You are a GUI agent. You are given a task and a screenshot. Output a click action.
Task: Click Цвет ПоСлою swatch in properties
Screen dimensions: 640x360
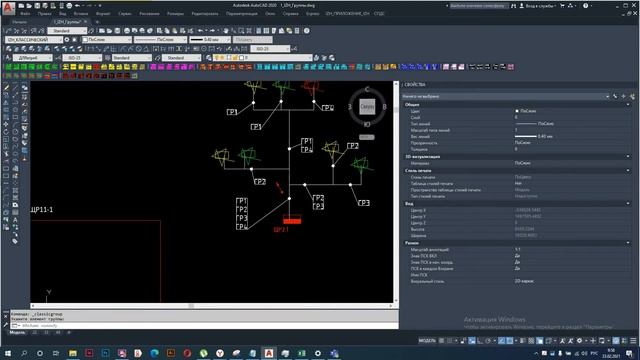(x=517, y=111)
